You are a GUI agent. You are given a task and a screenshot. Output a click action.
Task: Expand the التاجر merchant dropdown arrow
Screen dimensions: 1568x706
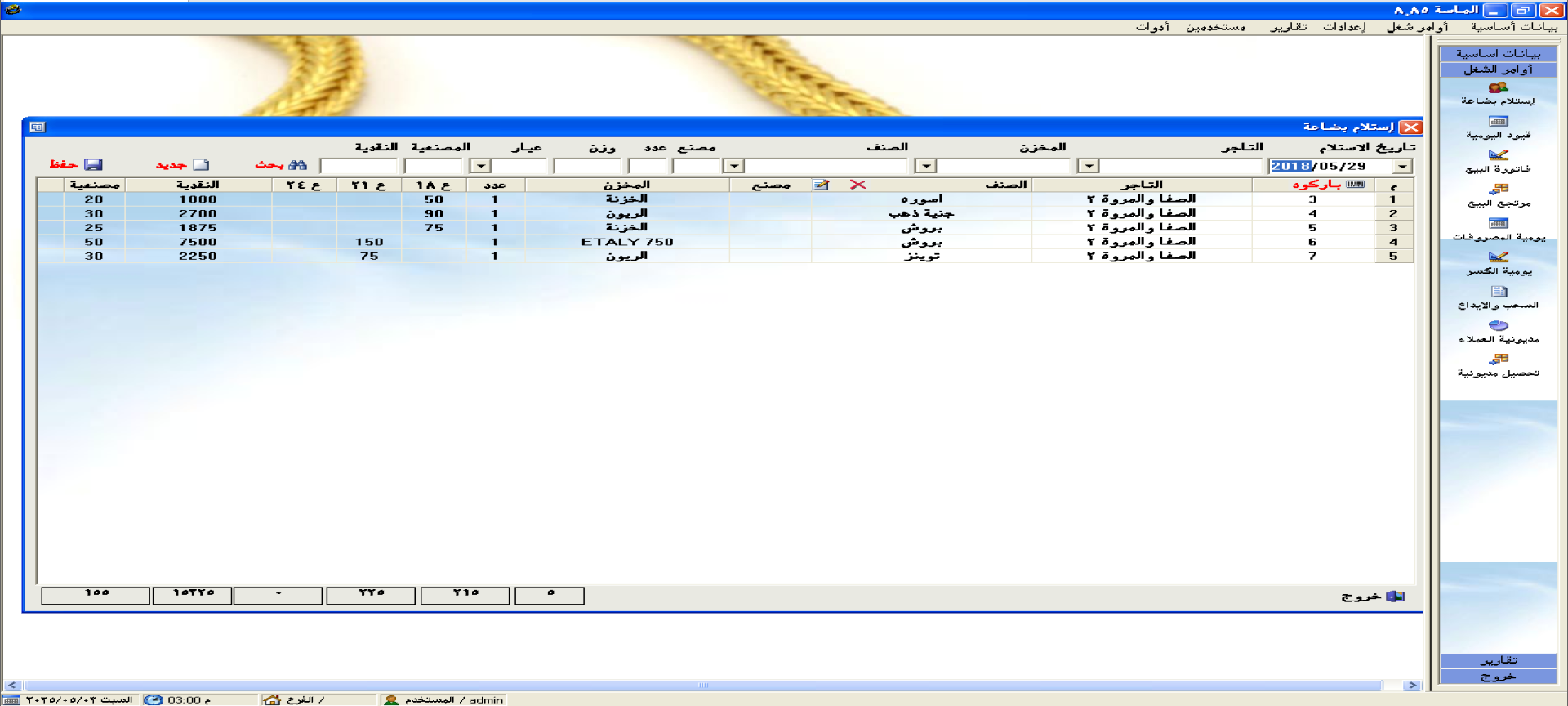1088,167
